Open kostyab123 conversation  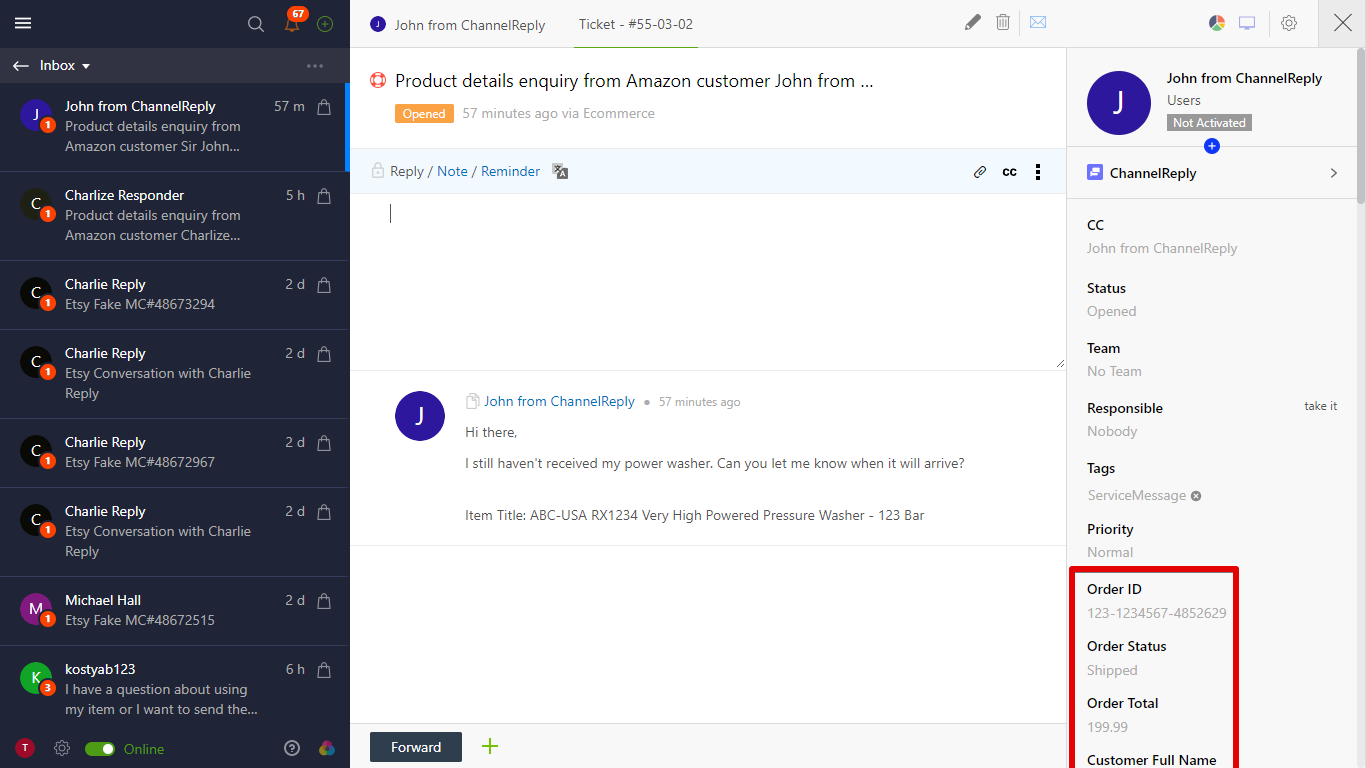(174, 690)
